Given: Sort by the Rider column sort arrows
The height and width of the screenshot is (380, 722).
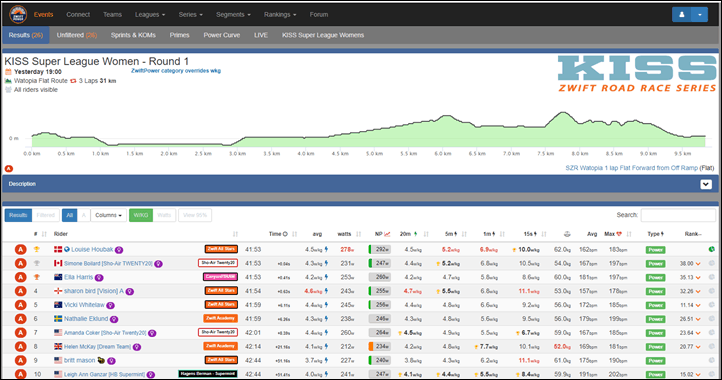Looking at the screenshot, I should (235, 234).
